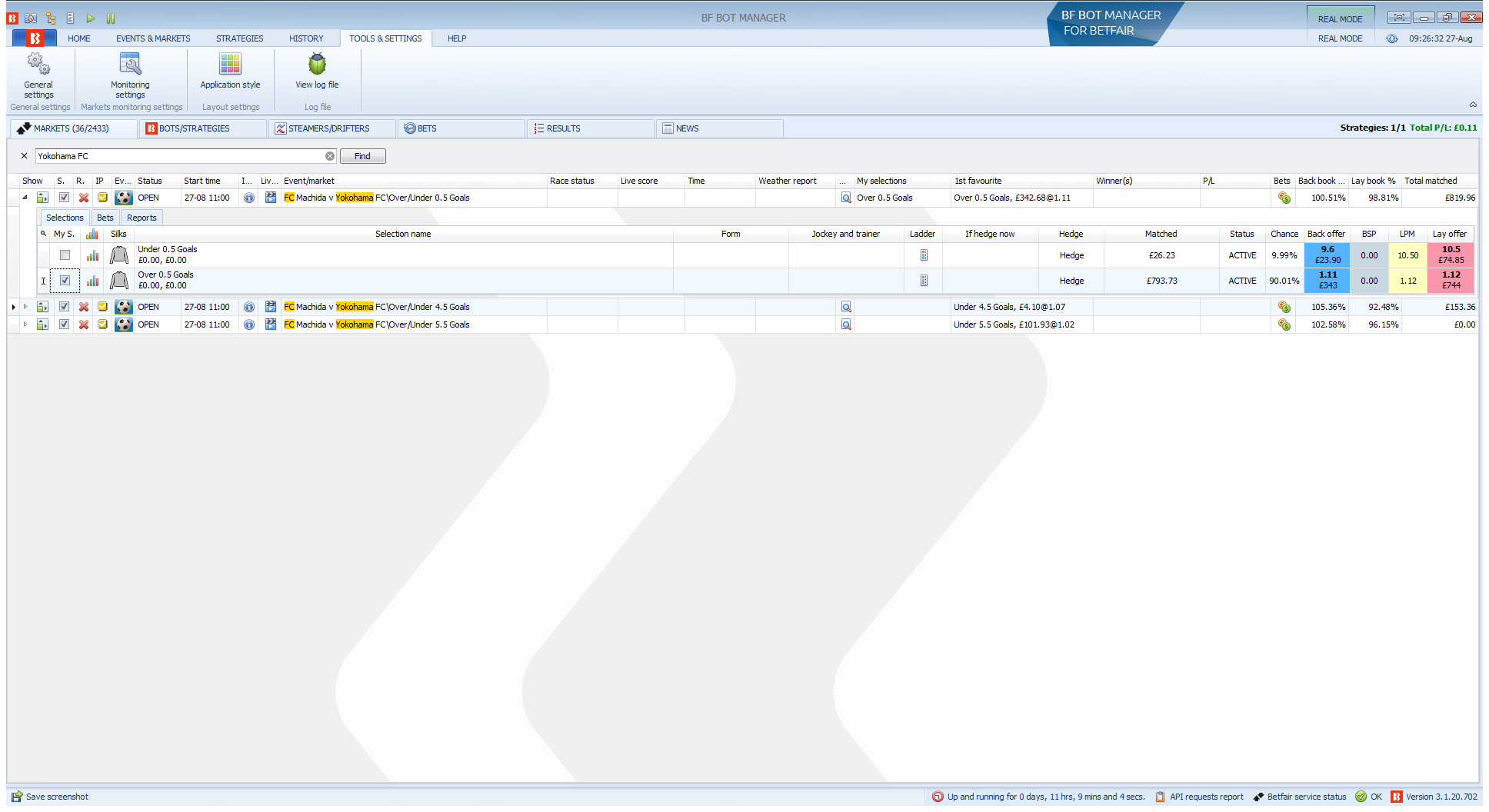The height and width of the screenshot is (812, 1489).
Task: Open ladder for Under 0.5 Goals selection
Action: [924, 255]
